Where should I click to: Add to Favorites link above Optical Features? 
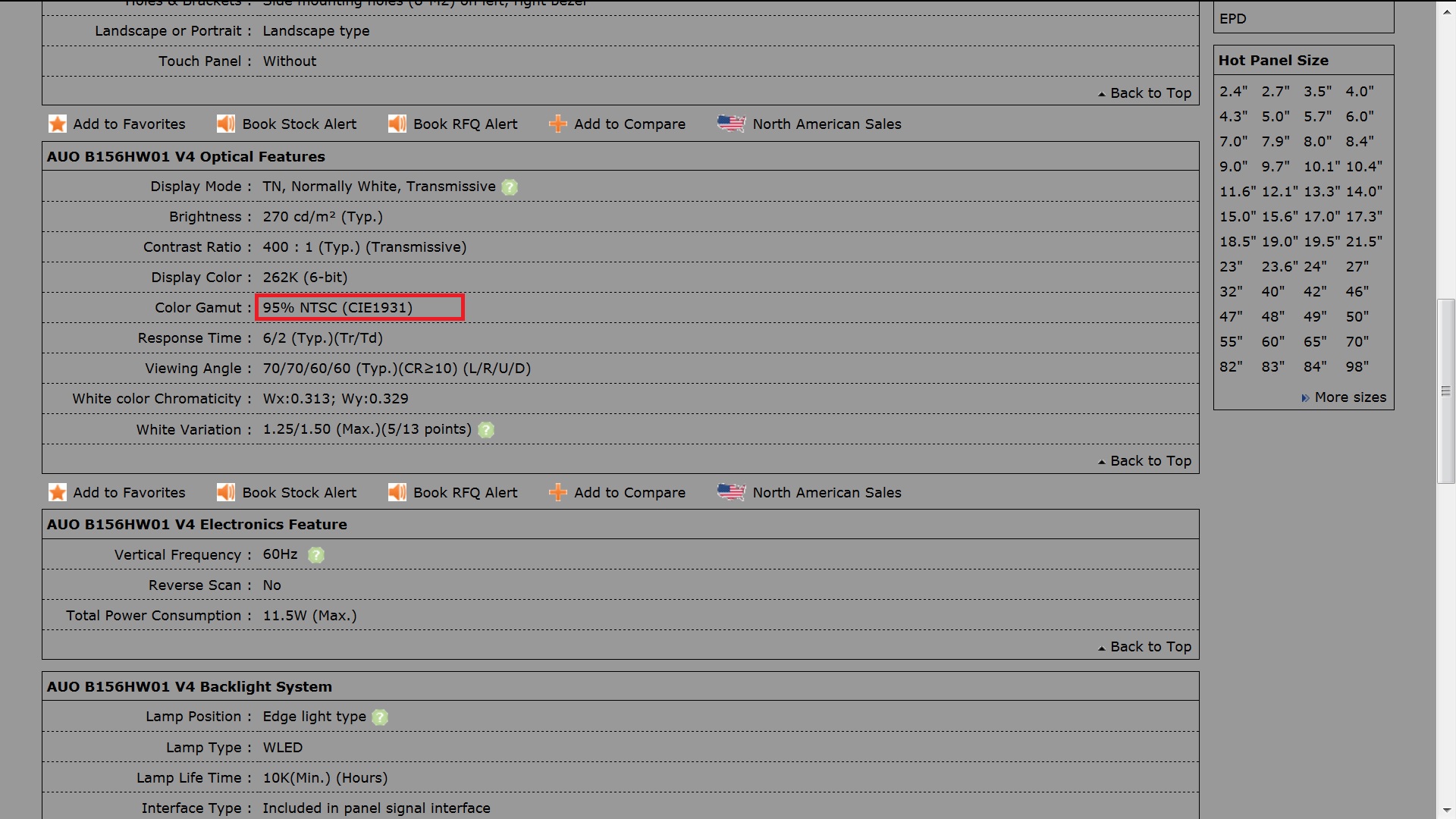coord(129,124)
